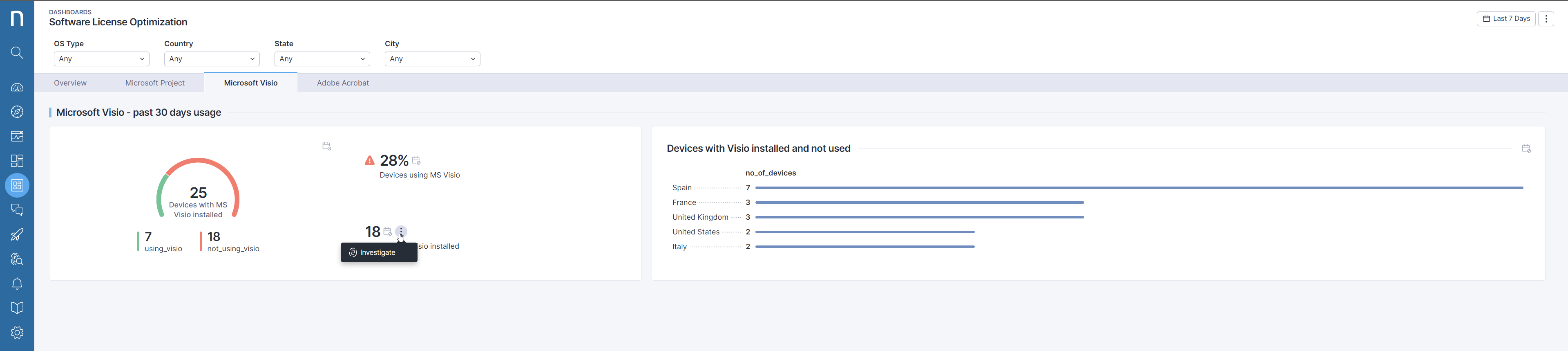The image size is (1568, 351).
Task: Open the rocket icon in sidebar
Action: coord(17,234)
